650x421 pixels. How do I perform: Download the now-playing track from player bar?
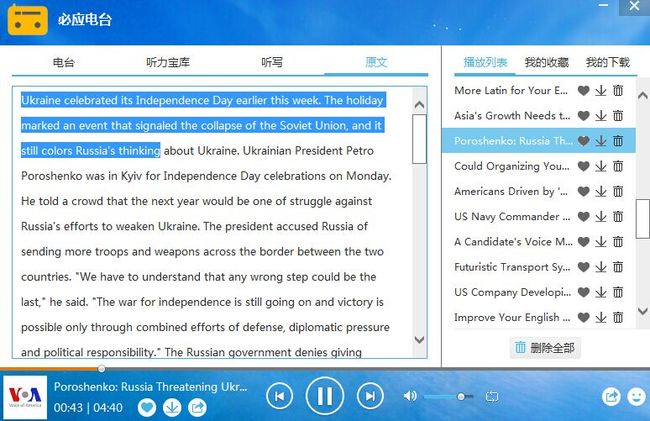tap(172, 408)
